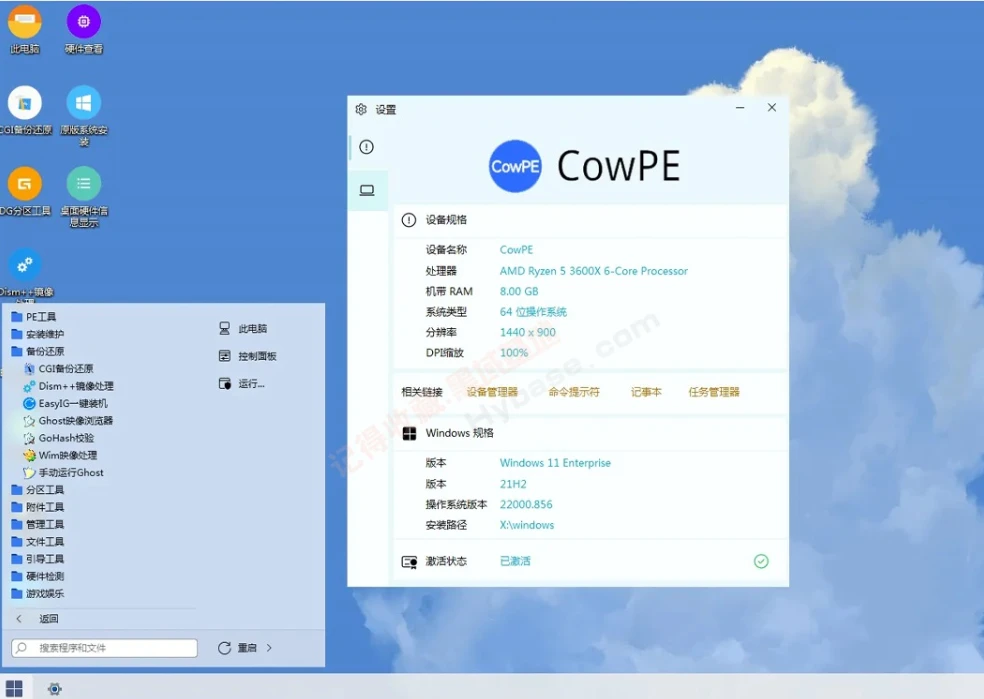This screenshot has width=984, height=699.
Task: Expand the PE工具 folder
Action: pyautogui.click(x=40, y=317)
